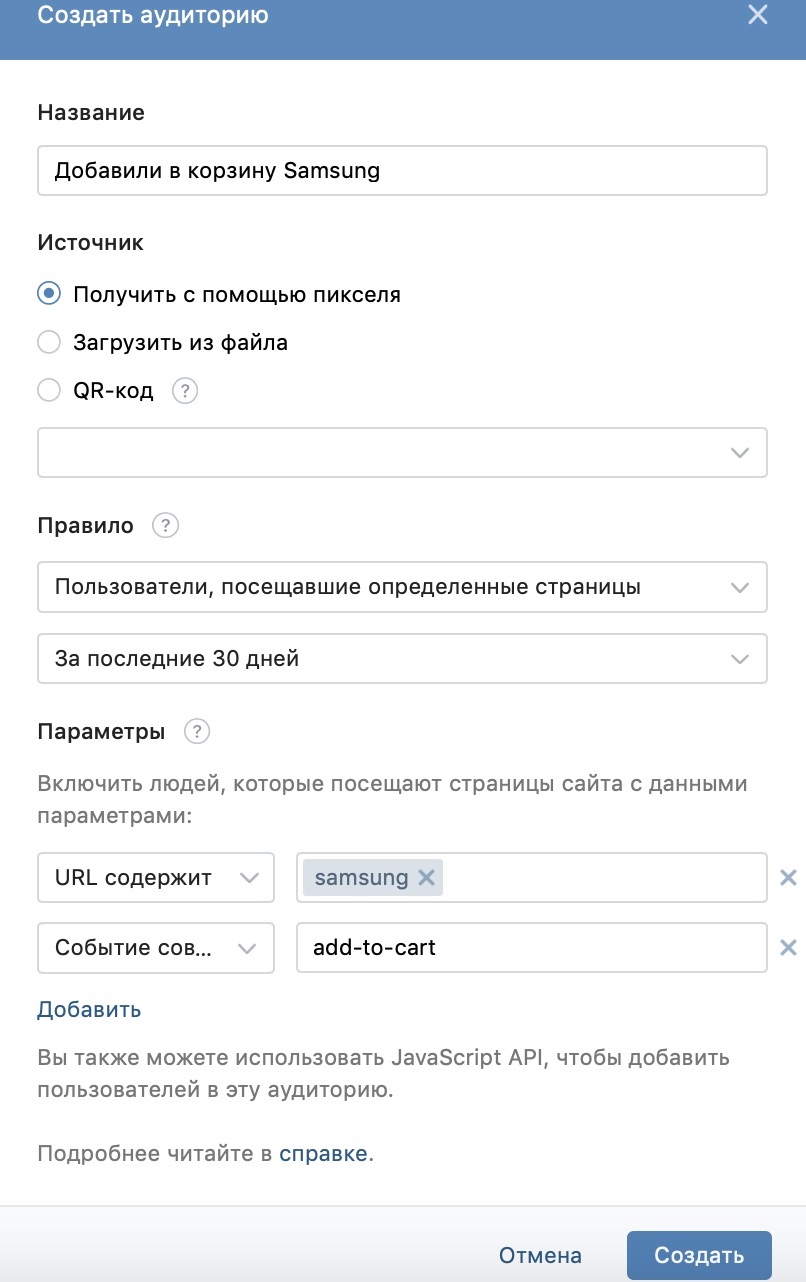Close the Создать аудиторию dialog
This screenshot has width=806, height=1282.
click(758, 15)
